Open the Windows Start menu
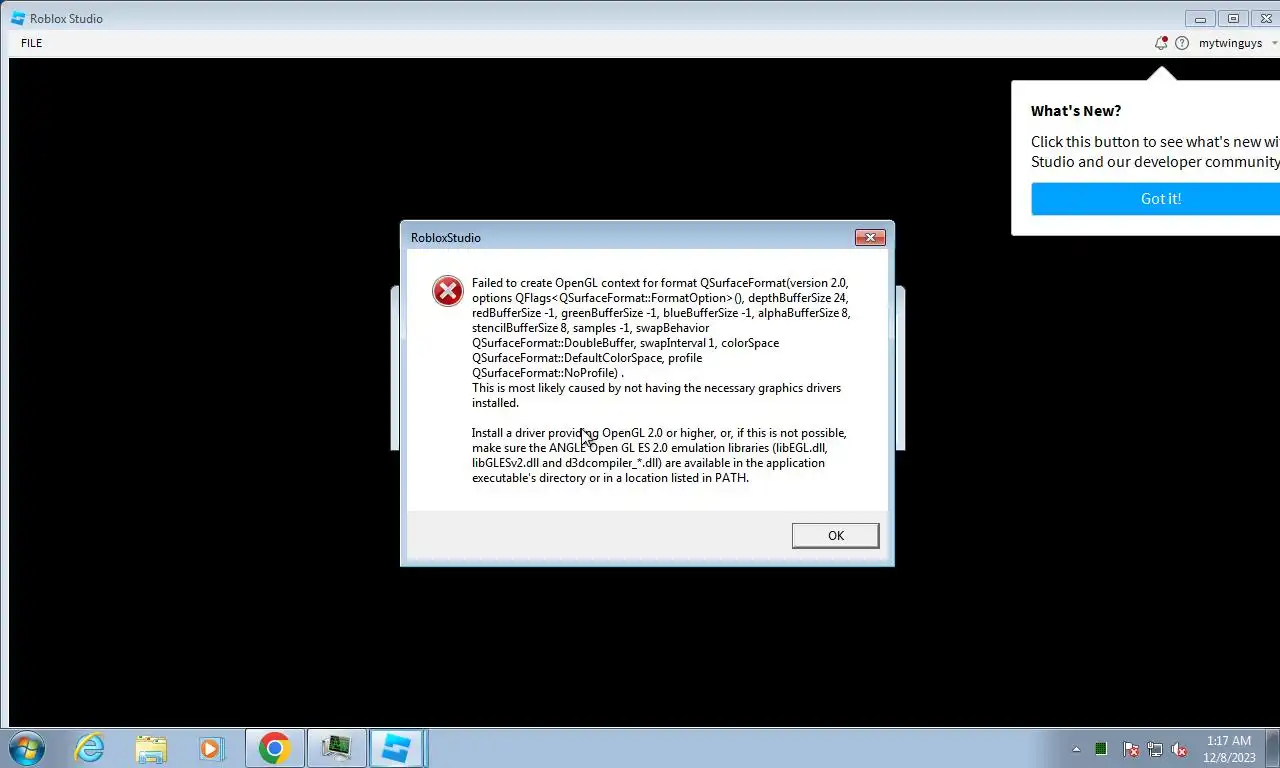Screen dimensions: 1280x768 26,748
